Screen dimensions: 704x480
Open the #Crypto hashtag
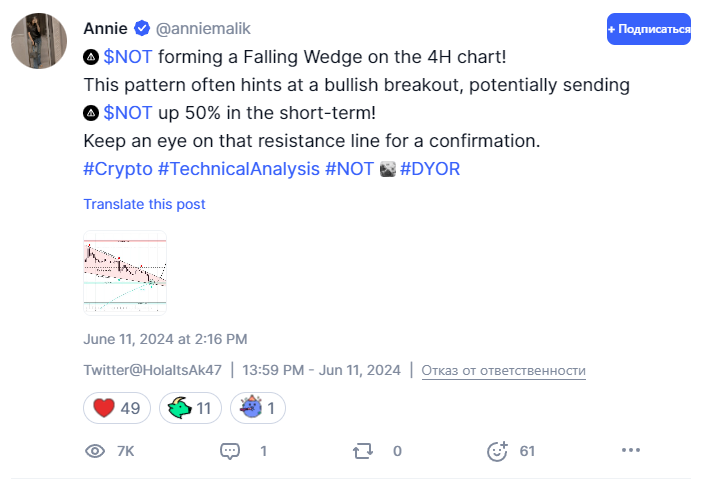coord(118,169)
